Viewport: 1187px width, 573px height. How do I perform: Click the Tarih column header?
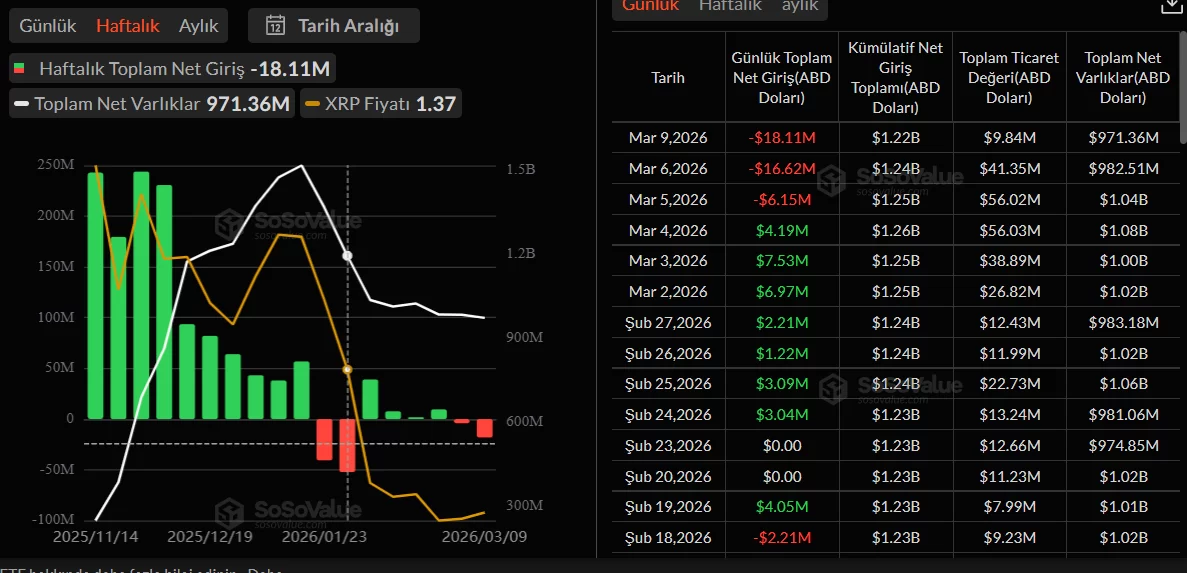click(x=668, y=77)
